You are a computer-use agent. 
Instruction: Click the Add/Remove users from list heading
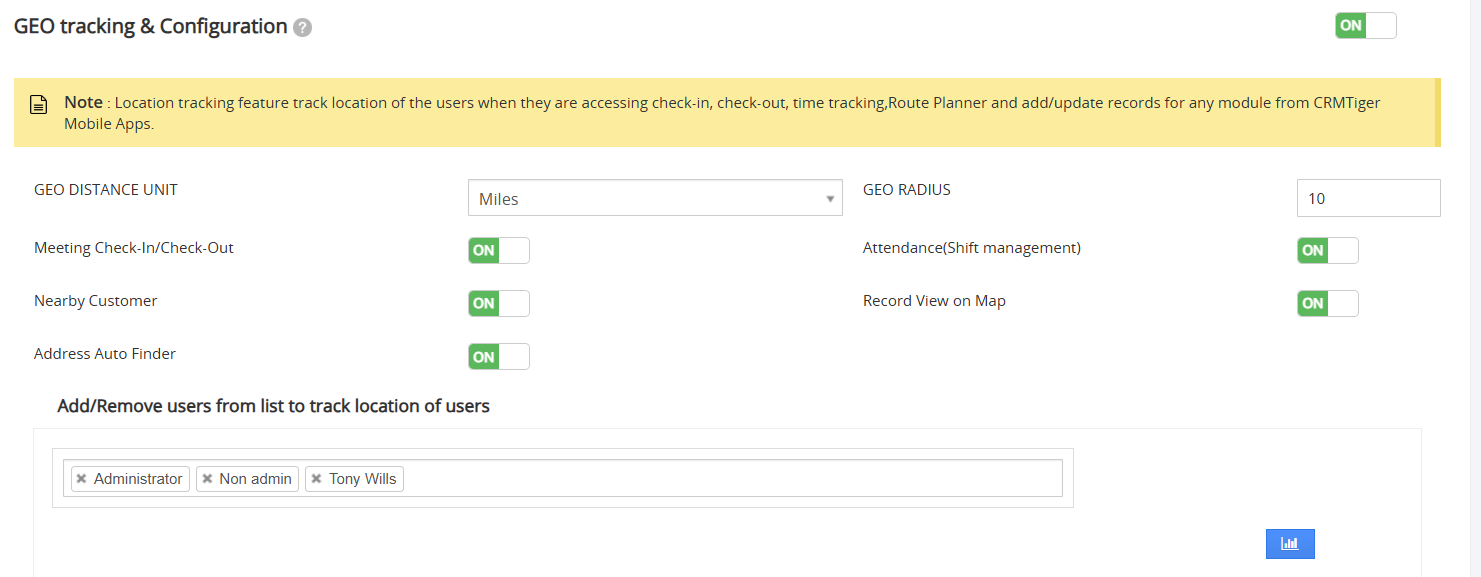(274, 406)
